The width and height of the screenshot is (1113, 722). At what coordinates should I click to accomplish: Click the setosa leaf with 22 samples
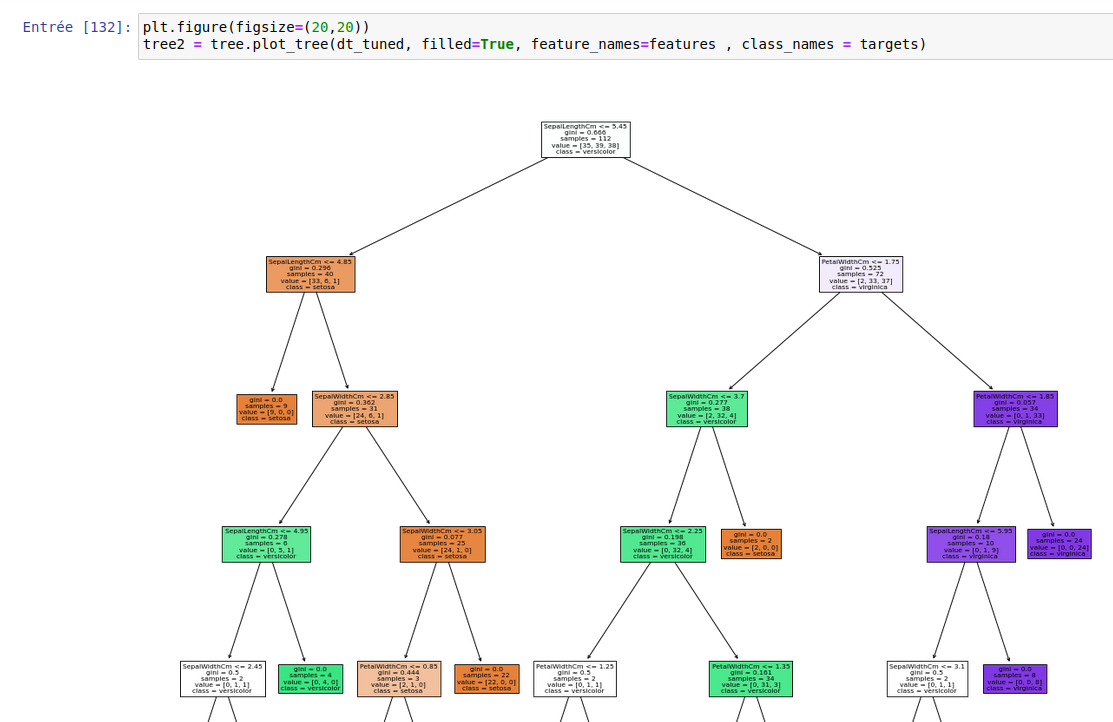(486, 679)
